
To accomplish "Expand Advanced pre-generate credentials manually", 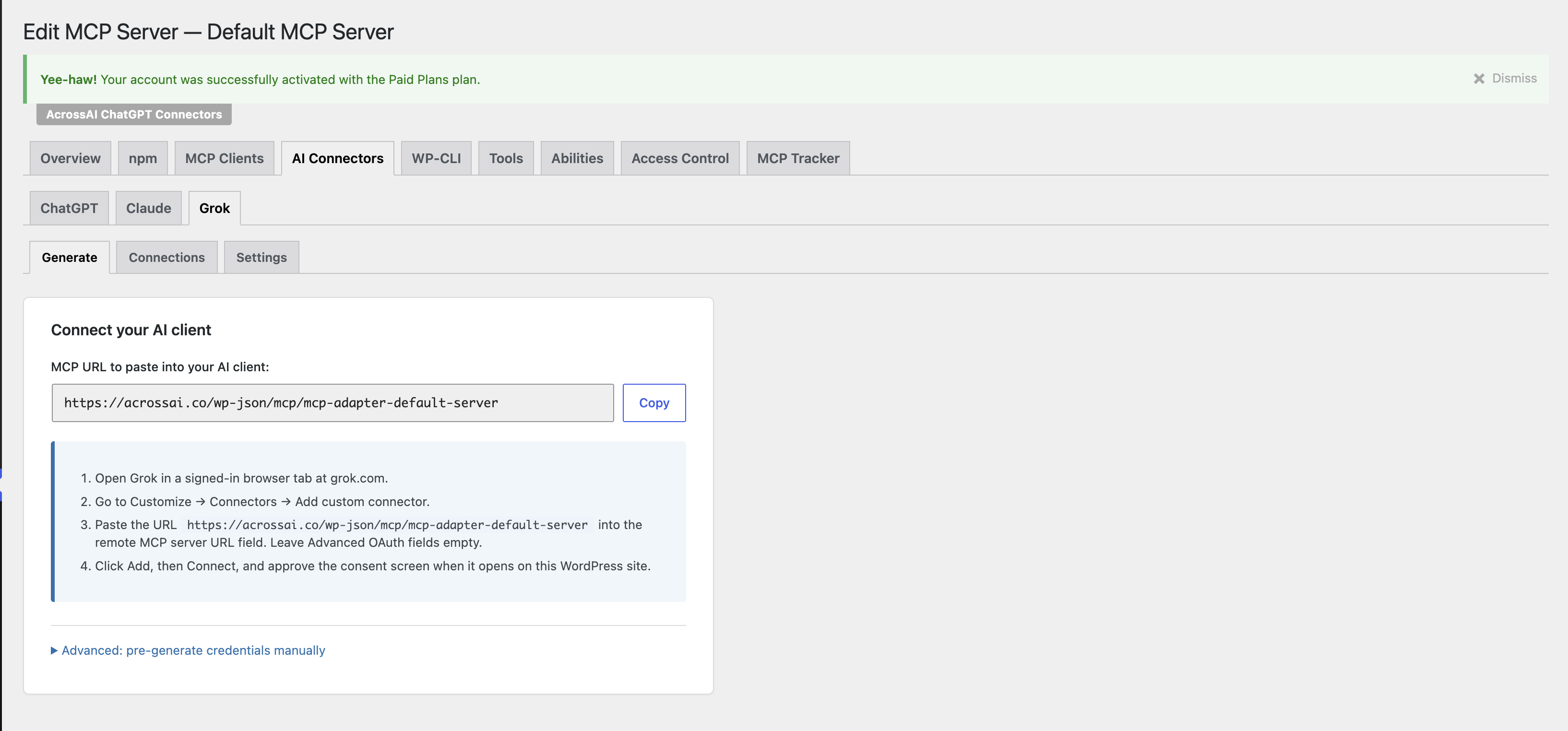I will click(x=188, y=650).
